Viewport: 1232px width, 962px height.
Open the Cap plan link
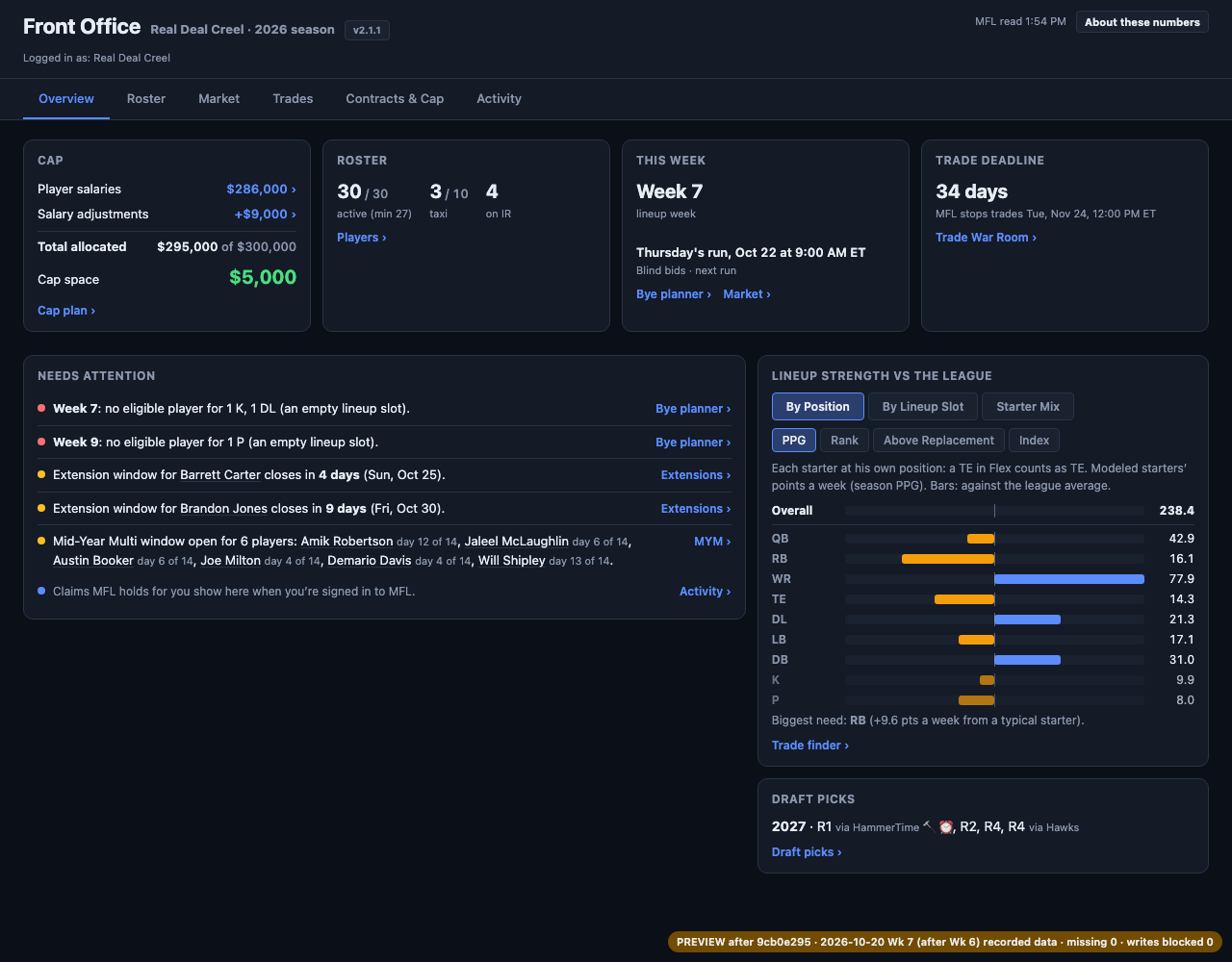[66, 311]
